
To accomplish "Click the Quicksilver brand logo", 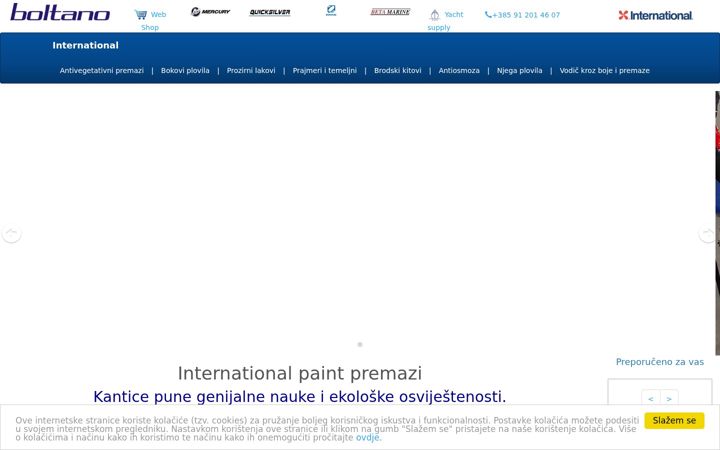I will (270, 12).
